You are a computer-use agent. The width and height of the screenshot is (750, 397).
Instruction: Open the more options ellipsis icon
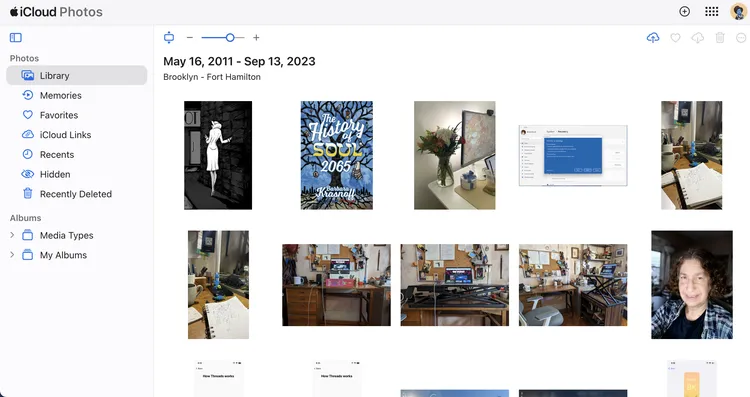741,37
